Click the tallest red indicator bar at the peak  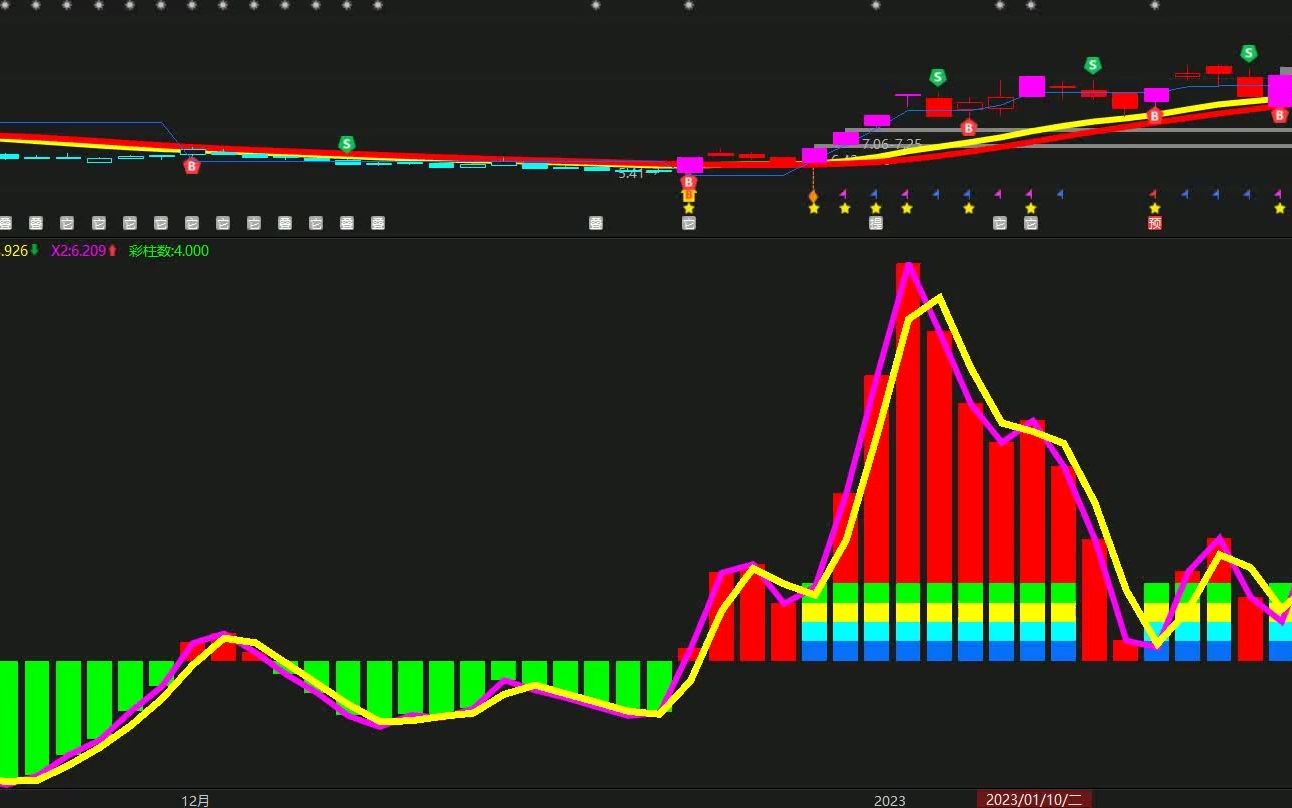pos(908,422)
